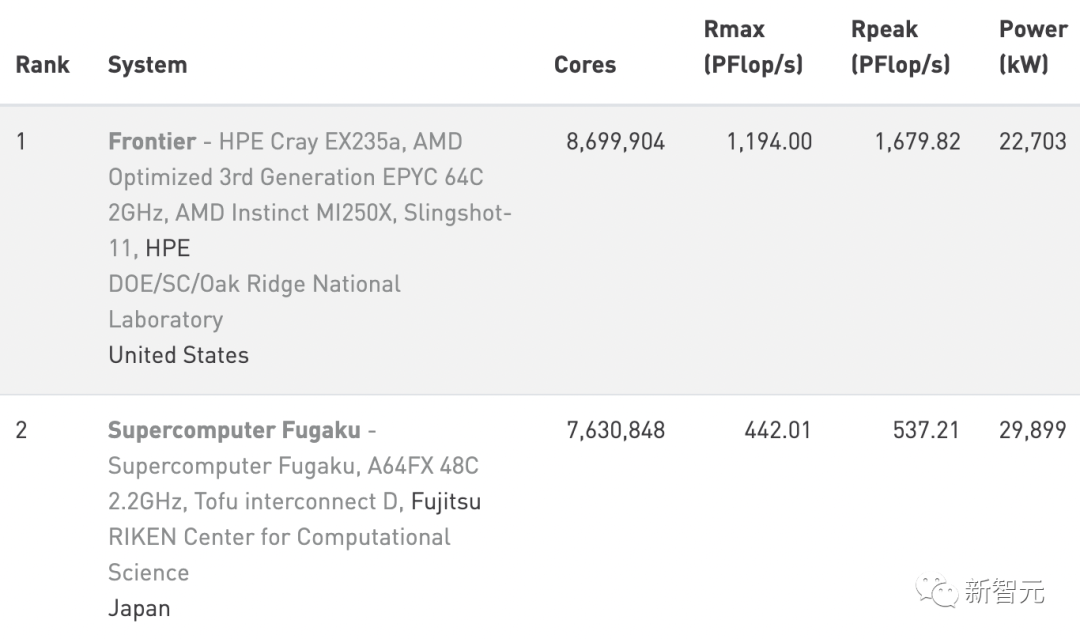
Task: Click the 新智元 watermark text
Action: pyautogui.click(x=1004, y=591)
